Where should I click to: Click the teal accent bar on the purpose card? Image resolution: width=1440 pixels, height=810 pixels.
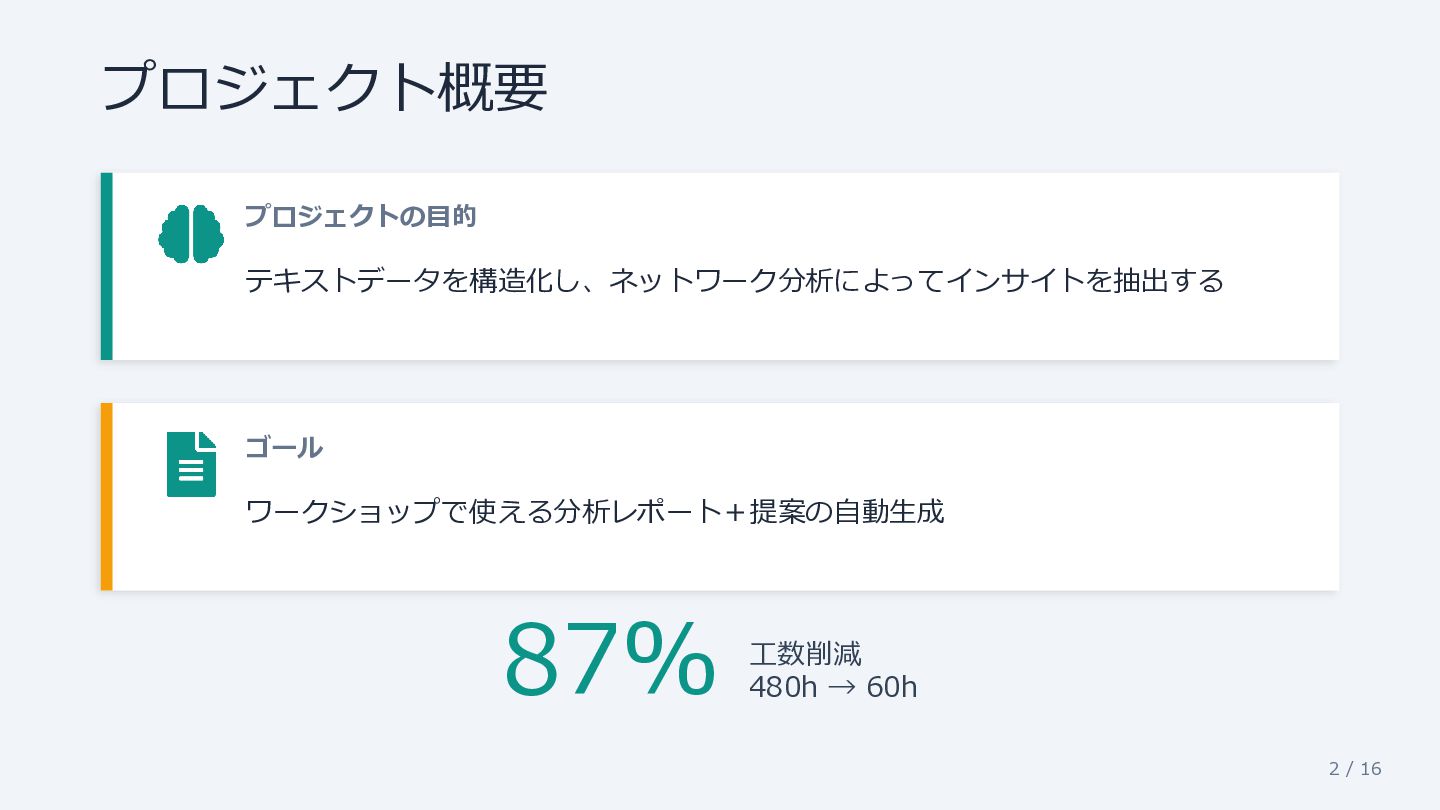107,266
